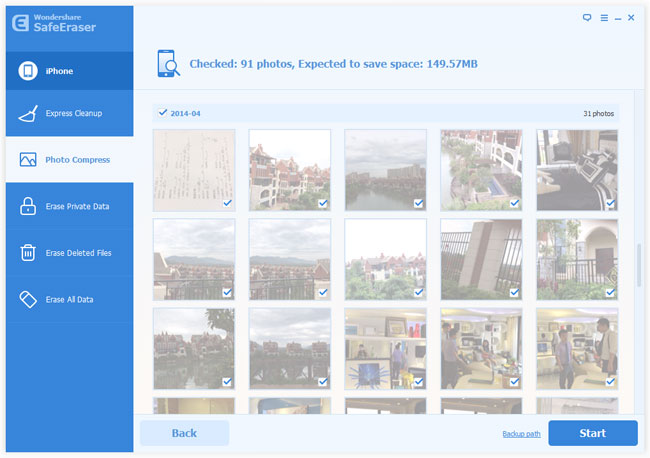The image size is (650, 458).
Task: Click the Erase All Data eraser icon
Action: coord(28,299)
